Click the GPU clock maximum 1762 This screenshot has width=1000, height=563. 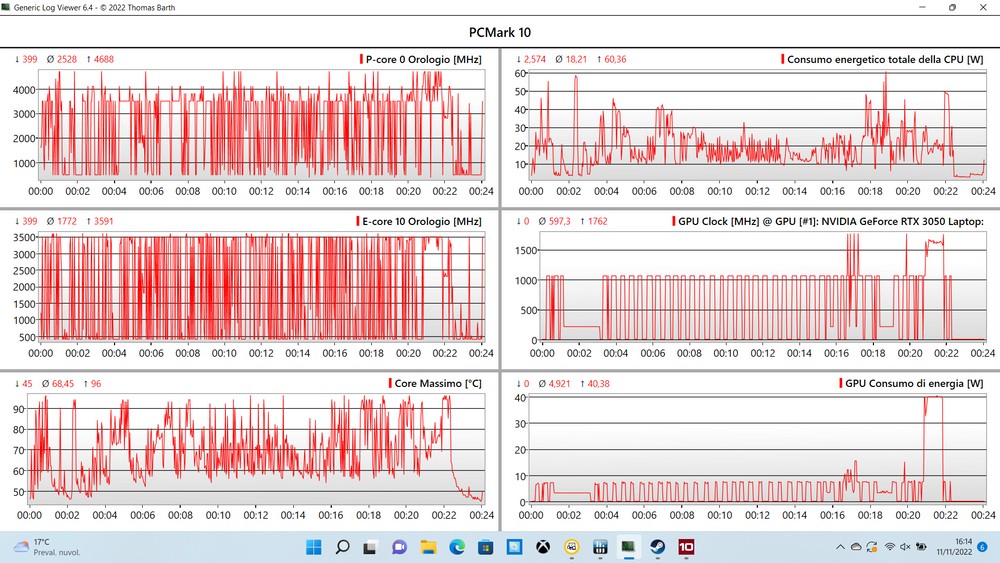coord(598,221)
